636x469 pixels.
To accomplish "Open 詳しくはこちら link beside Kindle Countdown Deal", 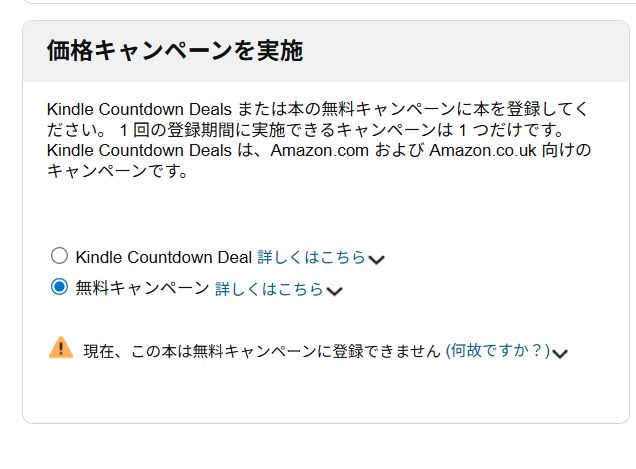I will point(311,257).
